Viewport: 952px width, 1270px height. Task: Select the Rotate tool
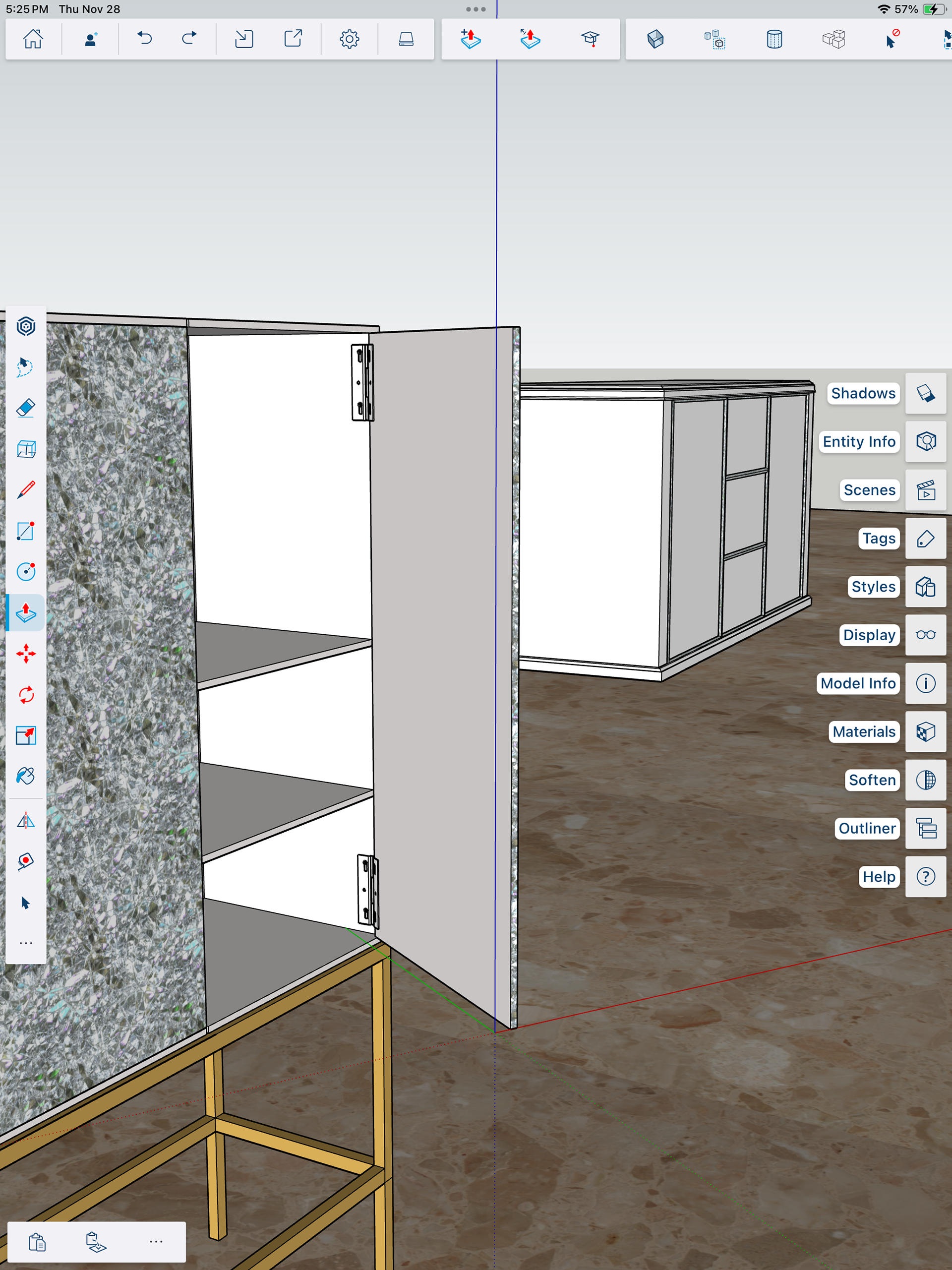click(26, 695)
